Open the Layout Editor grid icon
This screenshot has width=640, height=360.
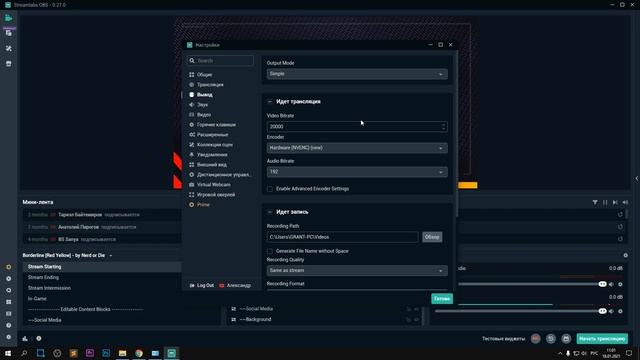pyautogui.click(x=9, y=302)
